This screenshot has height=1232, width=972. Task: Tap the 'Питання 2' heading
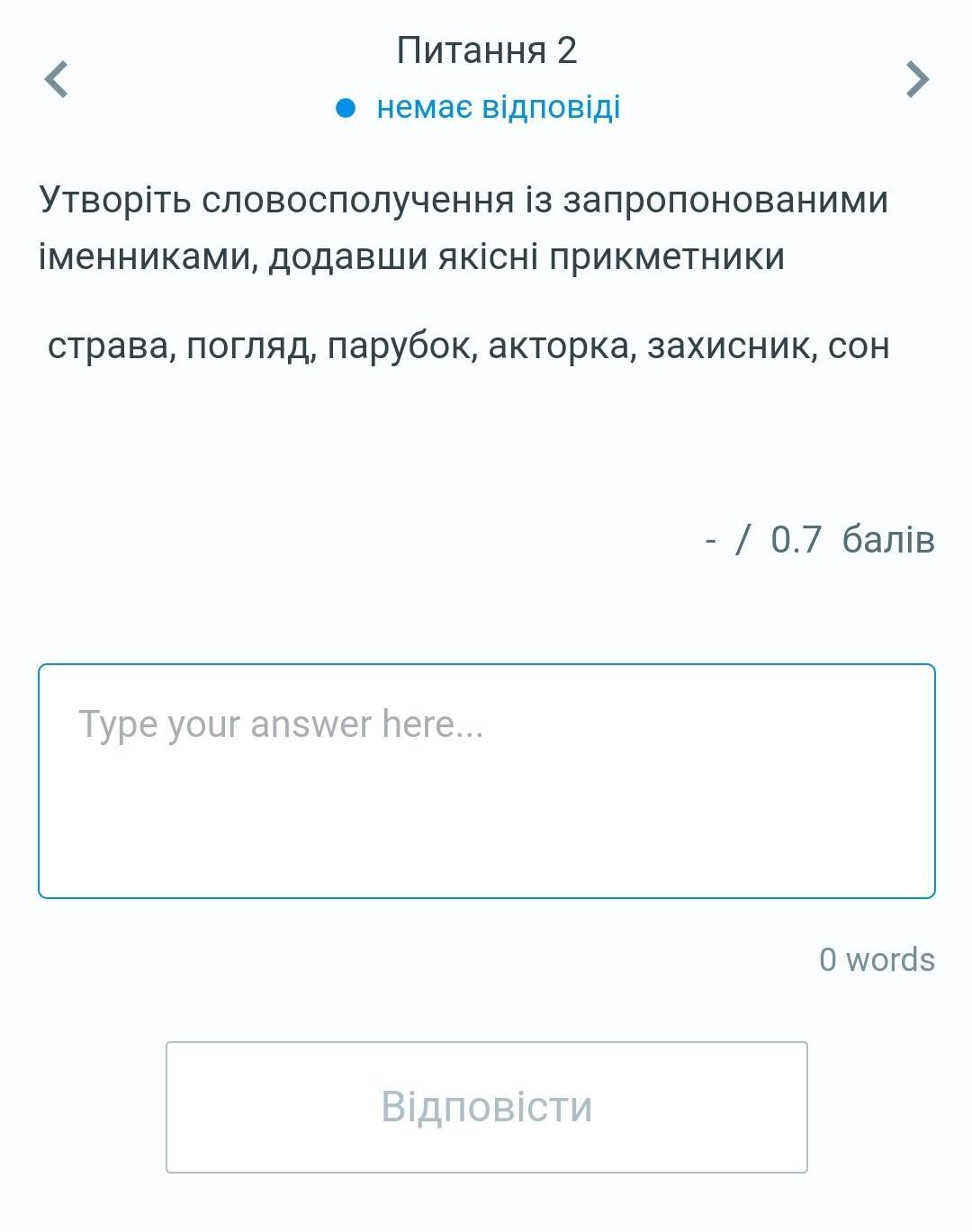[x=486, y=50]
